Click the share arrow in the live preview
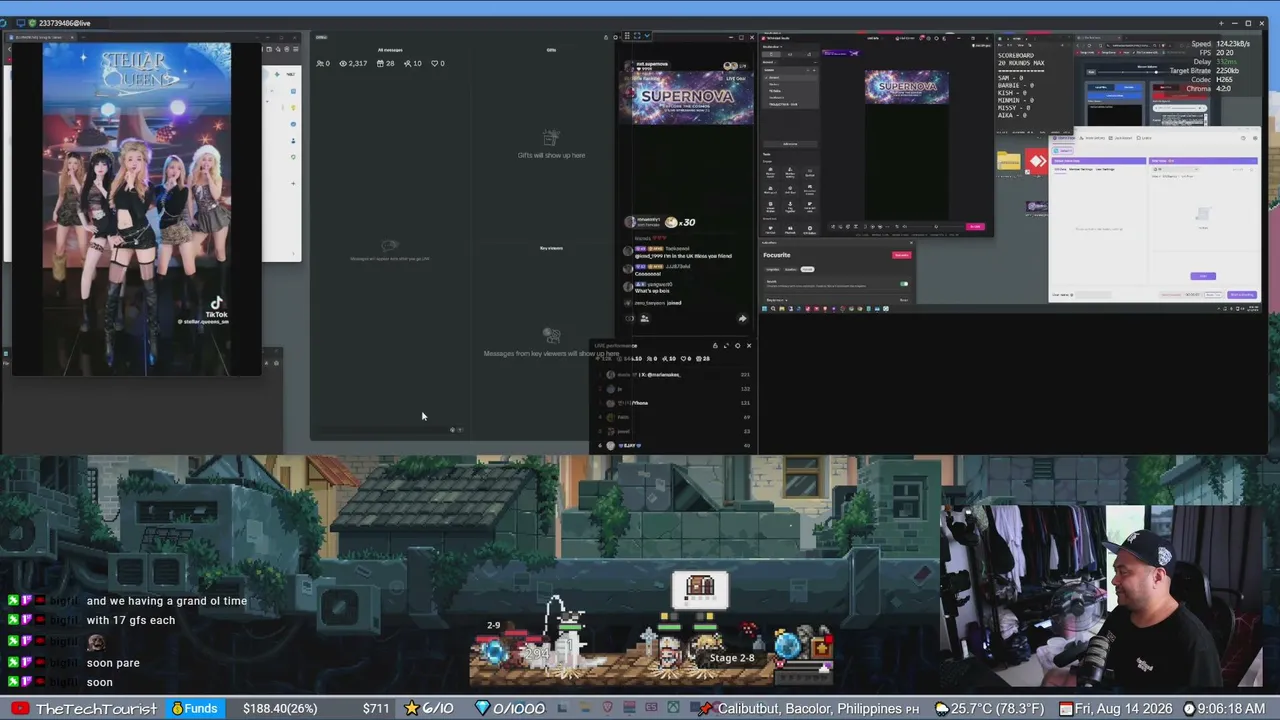The image size is (1280, 720). coord(742,319)
